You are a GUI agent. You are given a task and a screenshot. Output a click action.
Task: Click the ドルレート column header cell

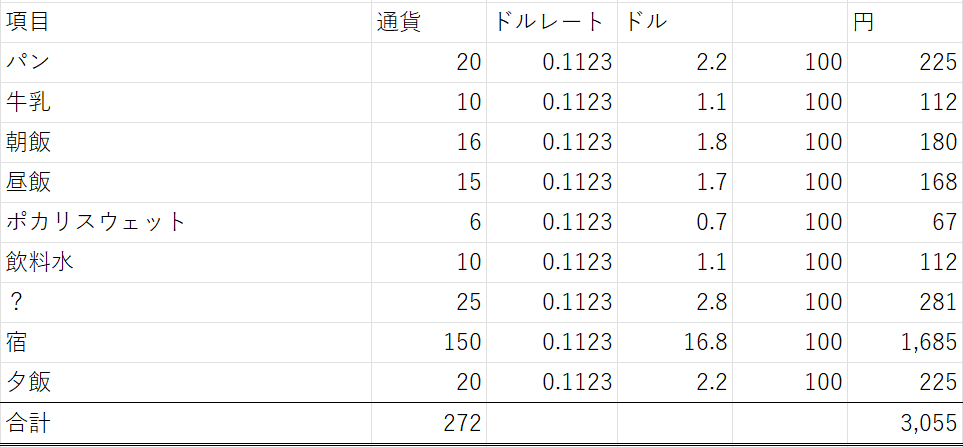(x=548, y=22)
